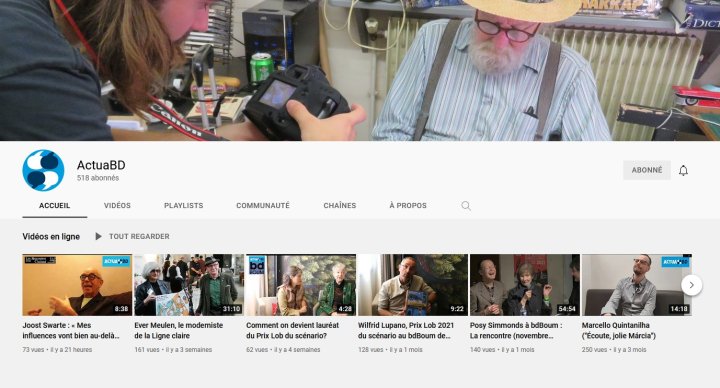Open the Marcello Quintanilha video thumbnail
The height and width of the screenshot is (388, 720).
tap(636, 285)
